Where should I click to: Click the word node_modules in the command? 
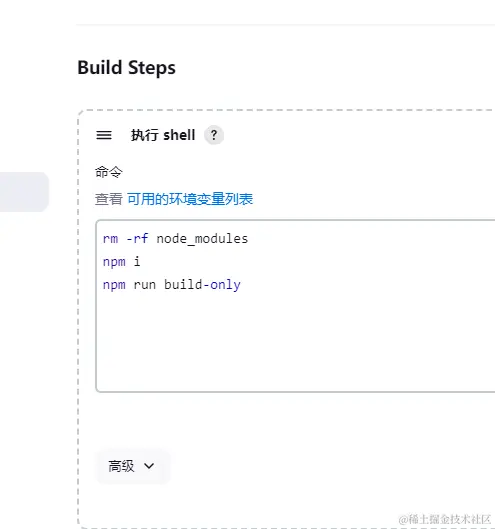click(x=202, y=239)
